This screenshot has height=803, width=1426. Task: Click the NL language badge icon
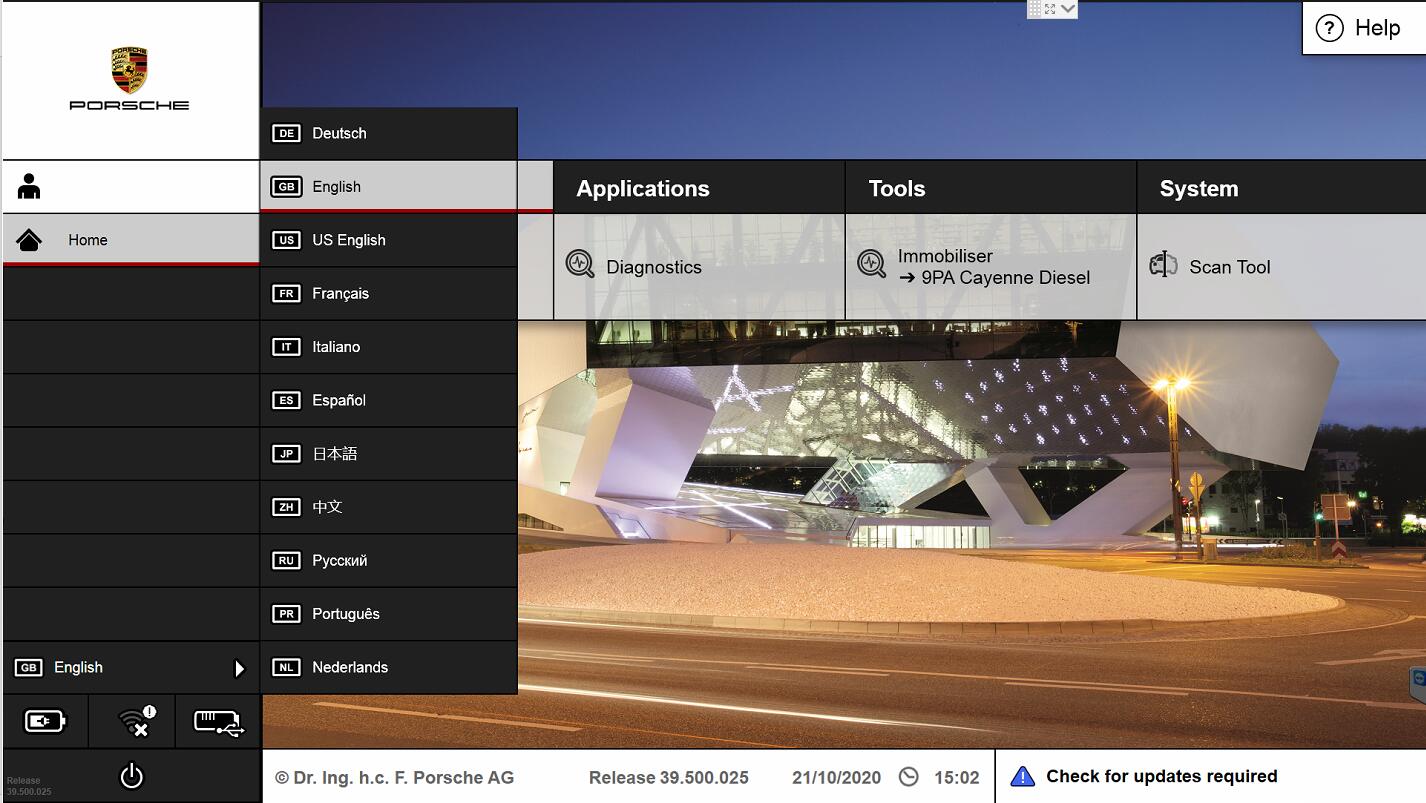(x=286, y=668)
